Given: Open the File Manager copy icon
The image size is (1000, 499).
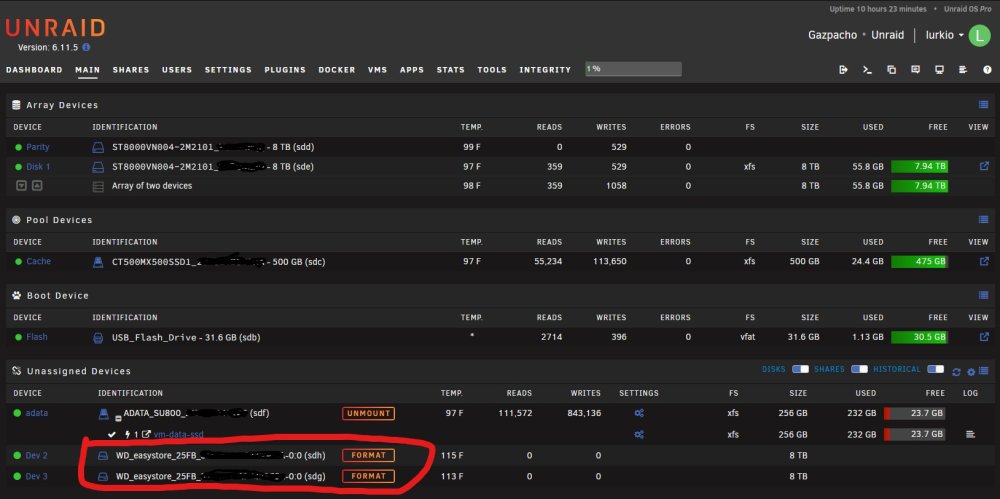Looking at the screenshot, I should click(892, 70).
